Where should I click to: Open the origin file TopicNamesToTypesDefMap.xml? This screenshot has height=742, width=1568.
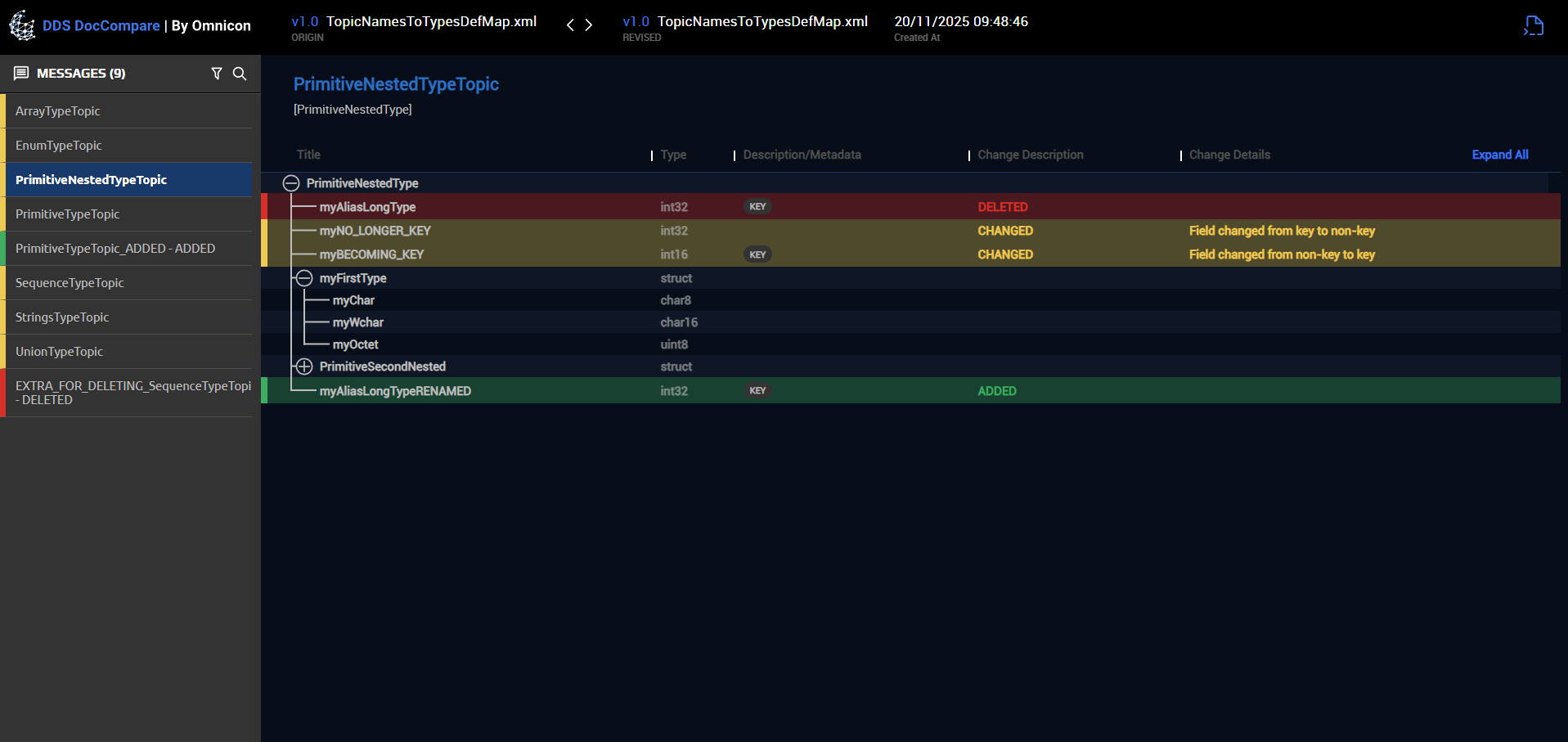431,21
